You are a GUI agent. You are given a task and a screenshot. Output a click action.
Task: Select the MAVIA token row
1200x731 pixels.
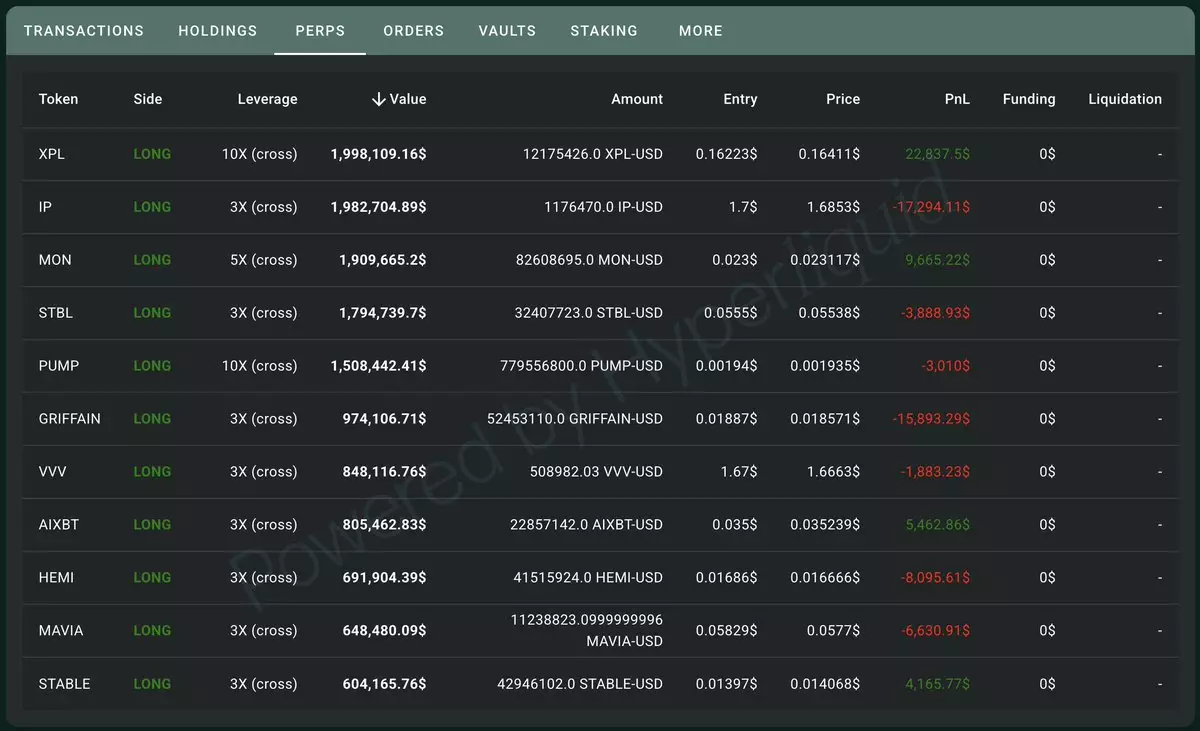61,631
